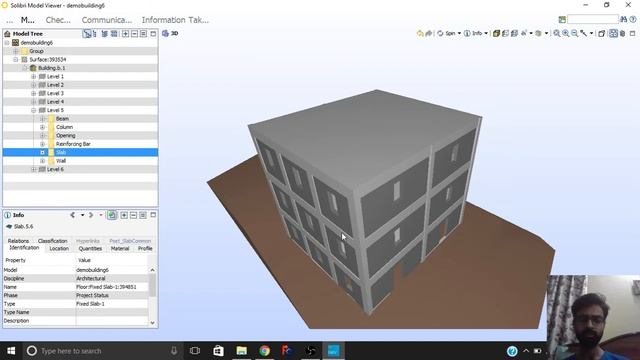Expand the Level 2 tree node
This screenshot has width=640, height=360.
33,85
